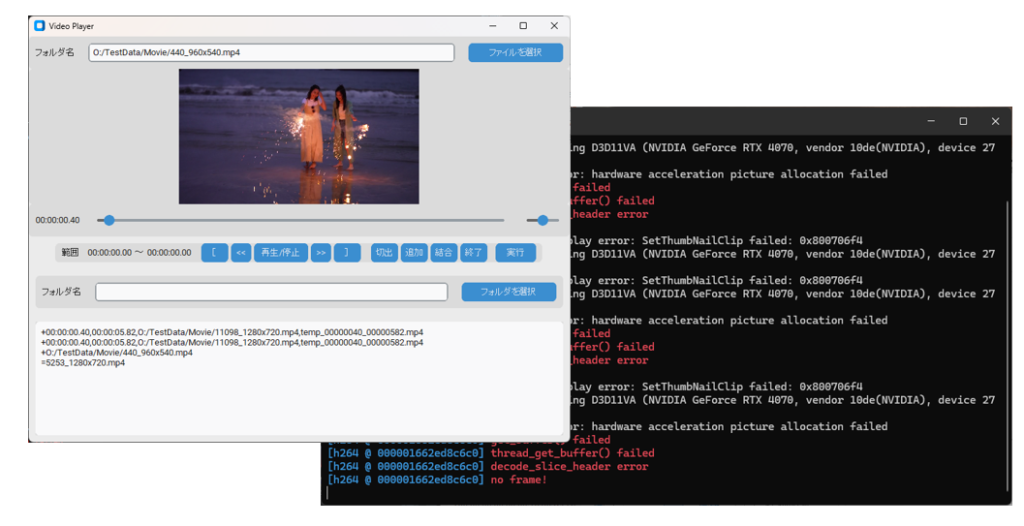1024x526 pixels.
Task: Set range end with the ] button
Action: 346,253
